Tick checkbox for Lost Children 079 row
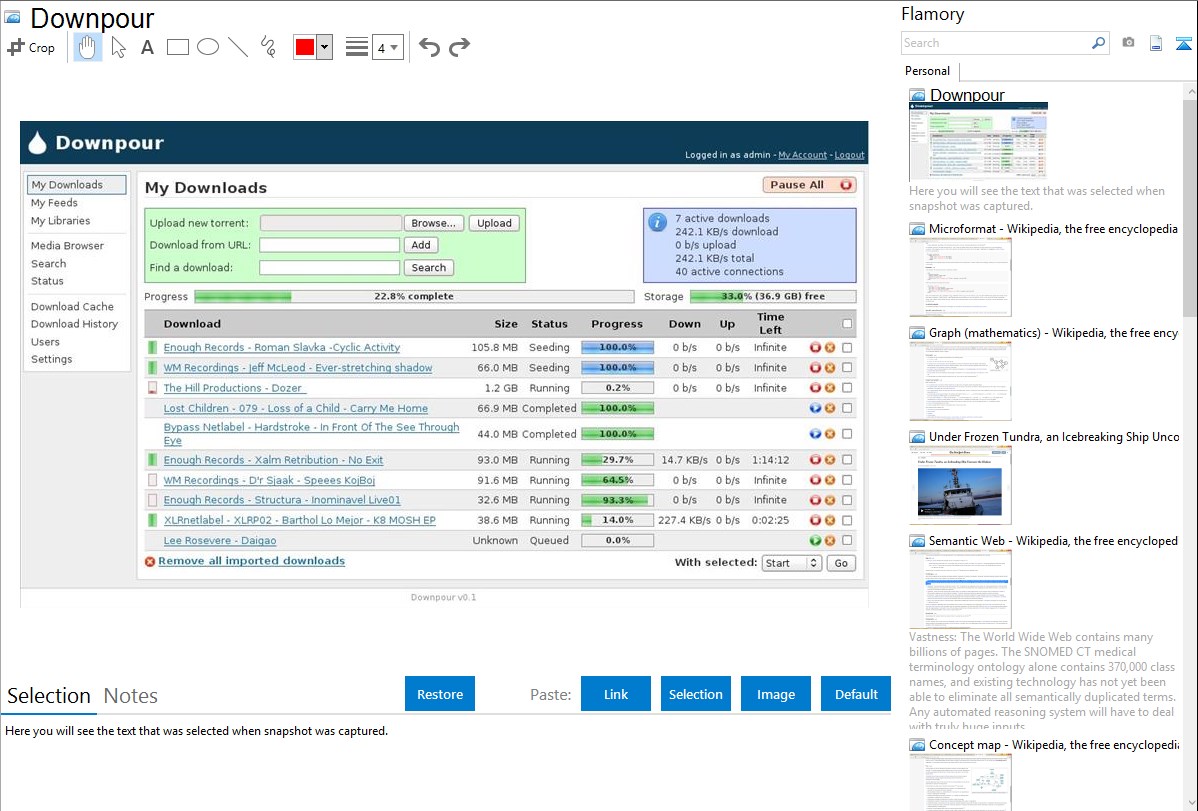This screenshot has width=1198, height=811. (847, 408)
